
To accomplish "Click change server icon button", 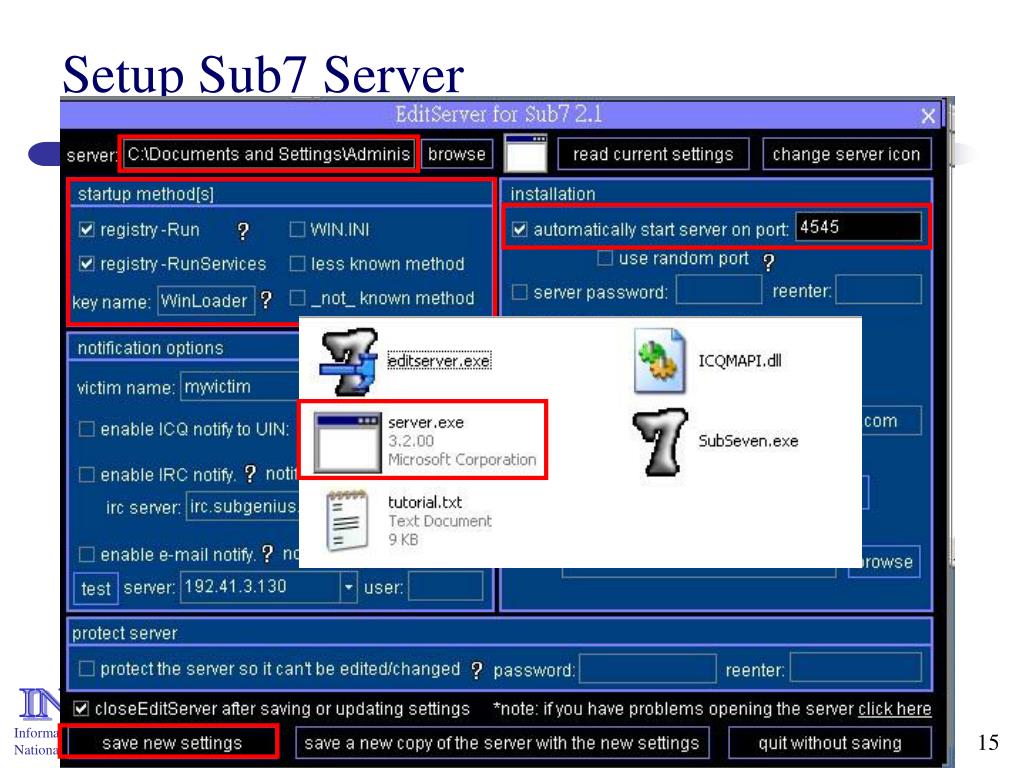I will click(846, 154).
